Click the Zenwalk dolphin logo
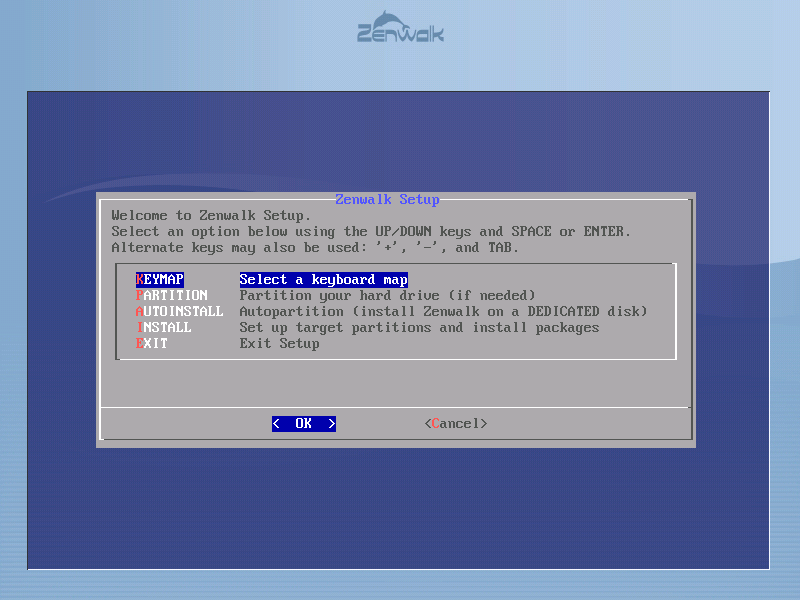 (x=401, y=27)
